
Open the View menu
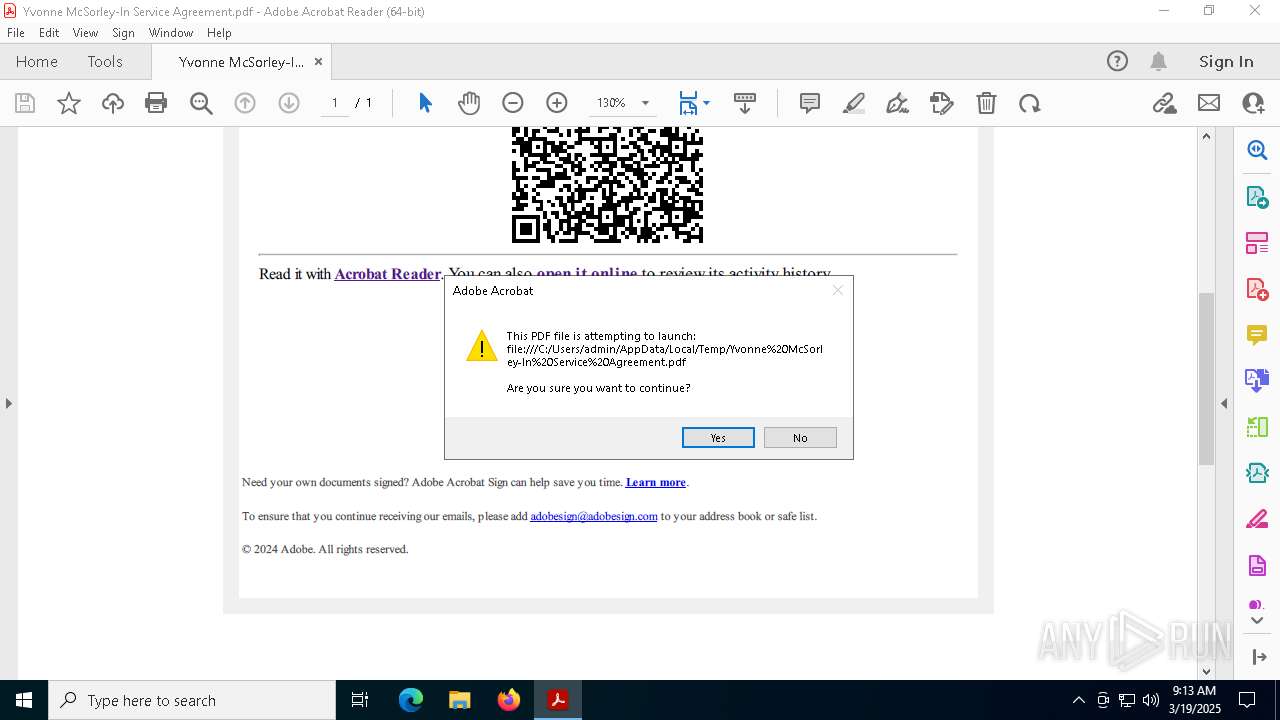(85, 33)
